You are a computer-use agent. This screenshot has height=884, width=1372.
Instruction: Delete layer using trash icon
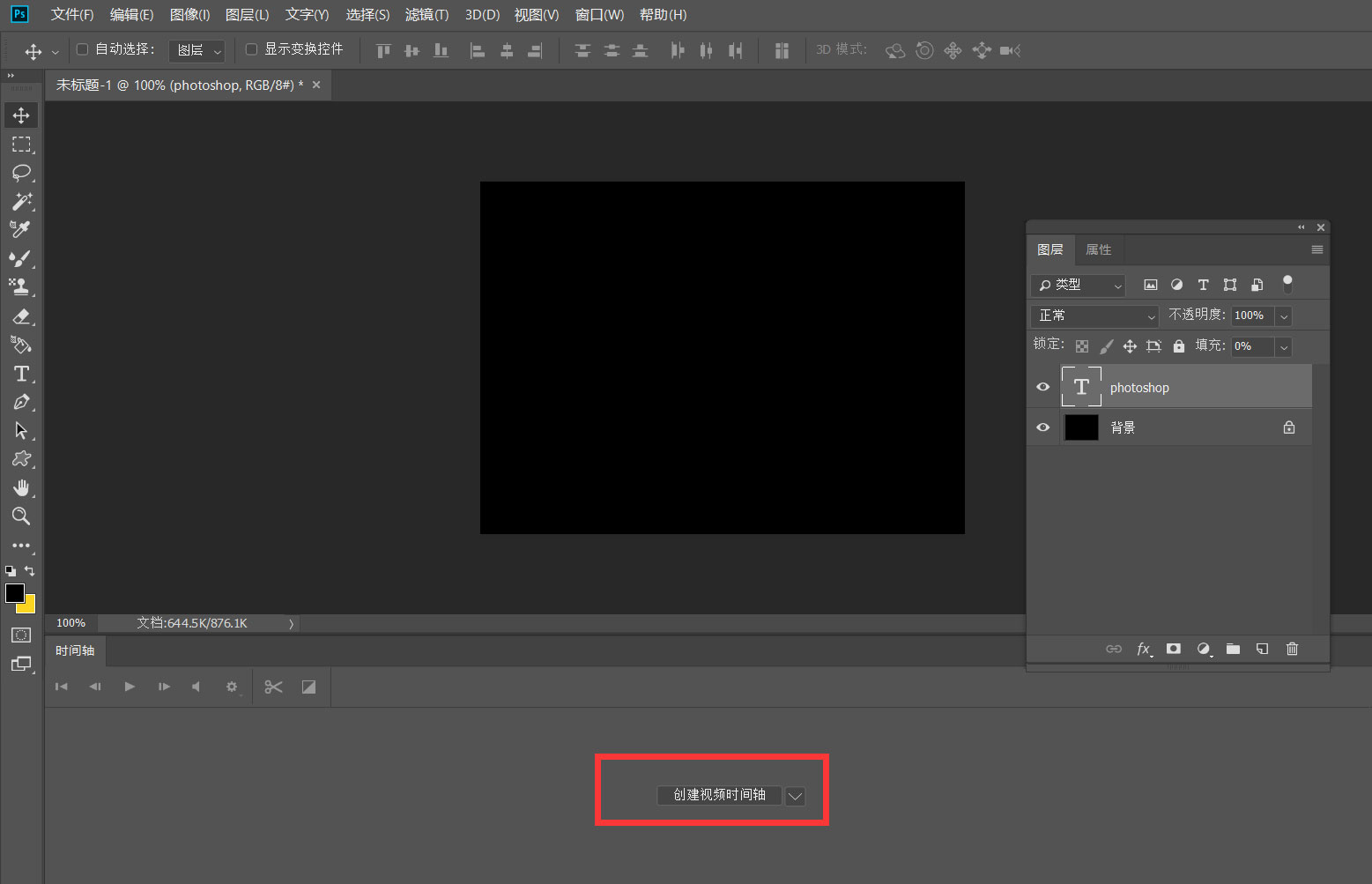pos(1292,649)
